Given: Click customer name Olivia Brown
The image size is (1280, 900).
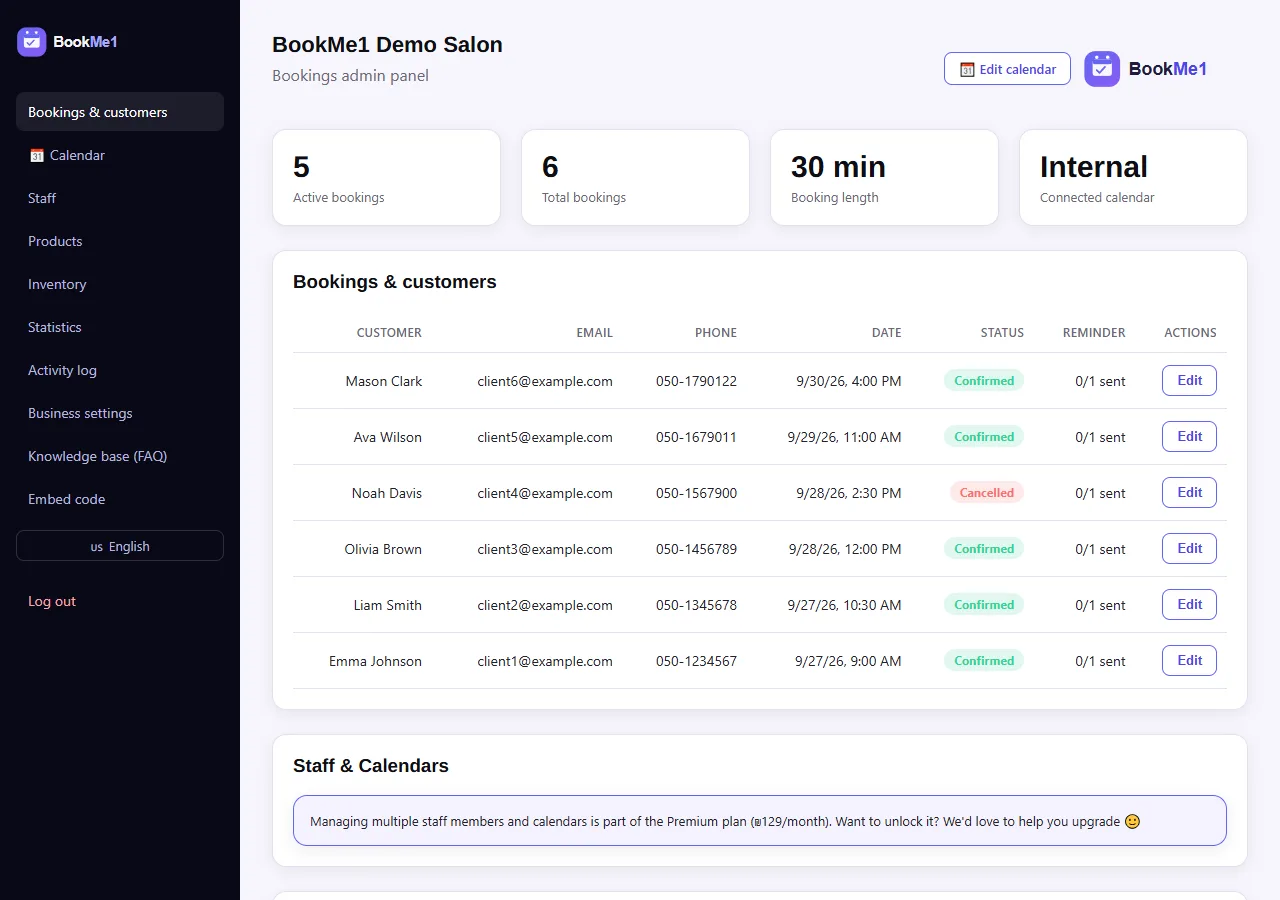Looking at the screenshot, I should click(383, 549).
